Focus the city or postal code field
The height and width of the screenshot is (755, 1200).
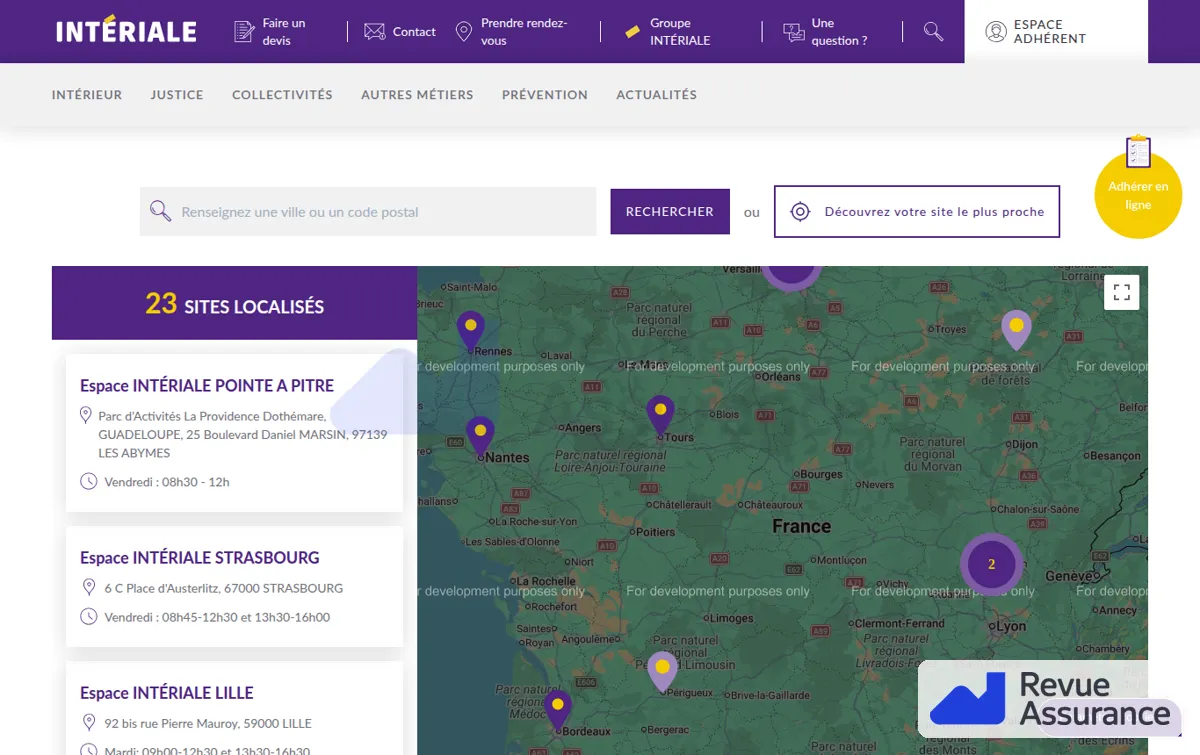pos(368,212)
